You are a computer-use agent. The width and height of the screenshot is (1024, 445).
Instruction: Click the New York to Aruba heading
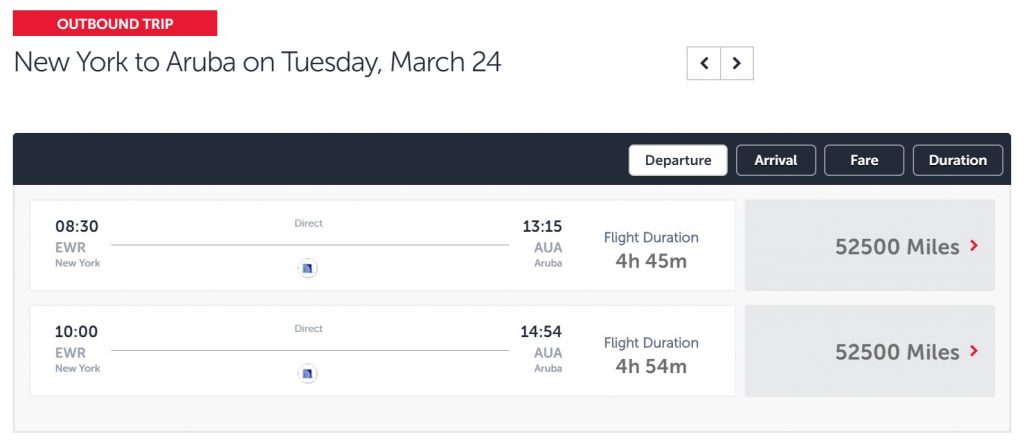(x=257, y=62)
